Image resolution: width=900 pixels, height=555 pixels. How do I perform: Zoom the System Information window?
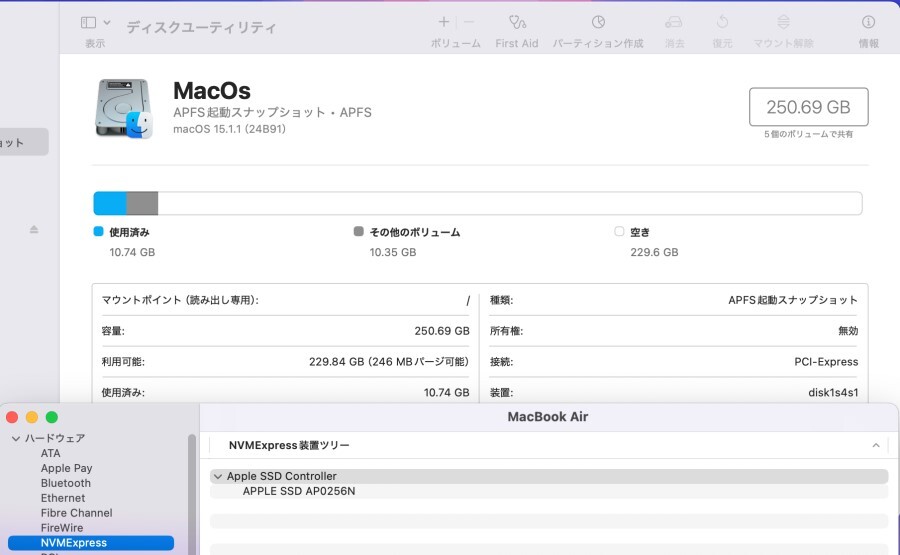click(x=52, y=417)
